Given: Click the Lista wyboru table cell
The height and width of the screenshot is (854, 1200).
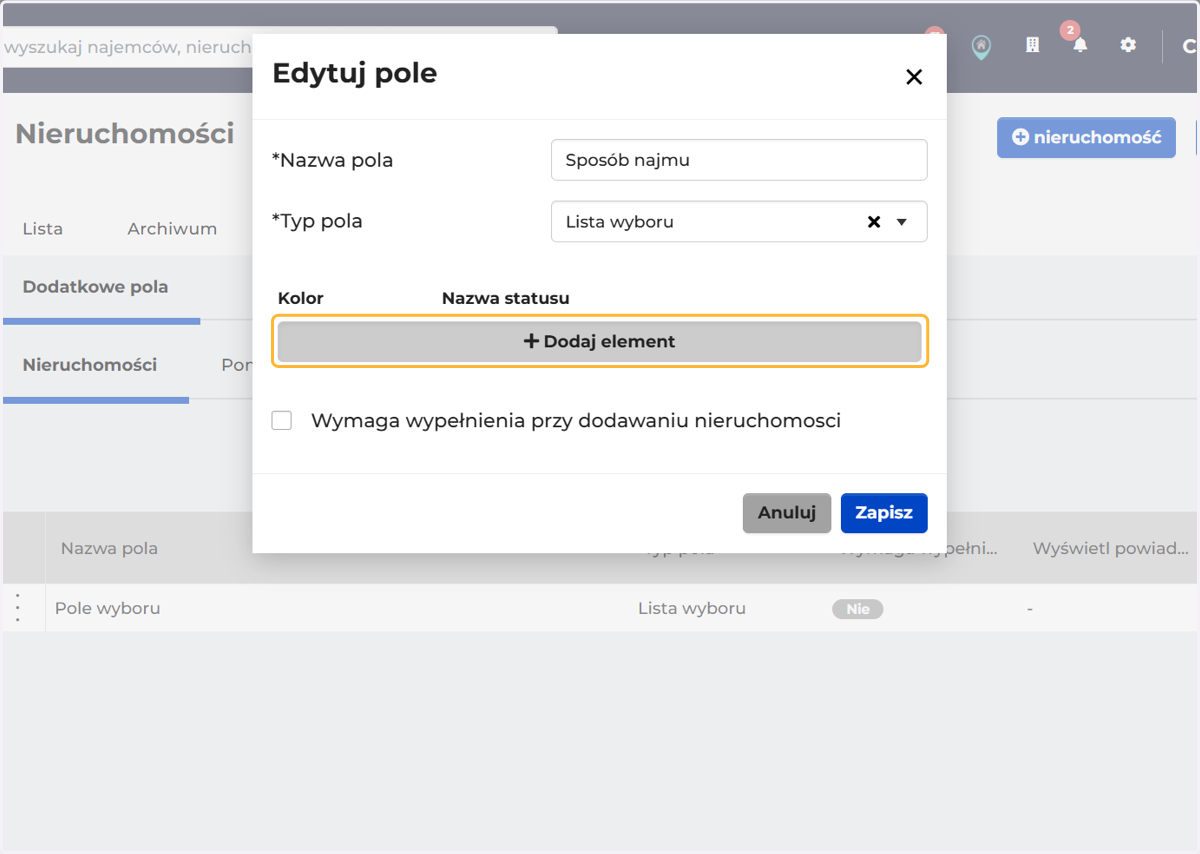Looking at the screenshot, I should click(x=692, y=608).
